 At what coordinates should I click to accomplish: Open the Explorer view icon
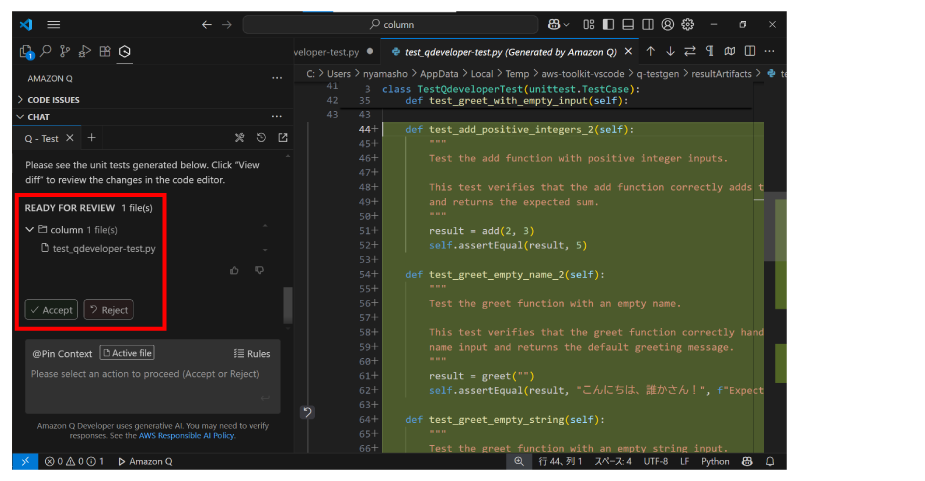(x=26, y=52)
